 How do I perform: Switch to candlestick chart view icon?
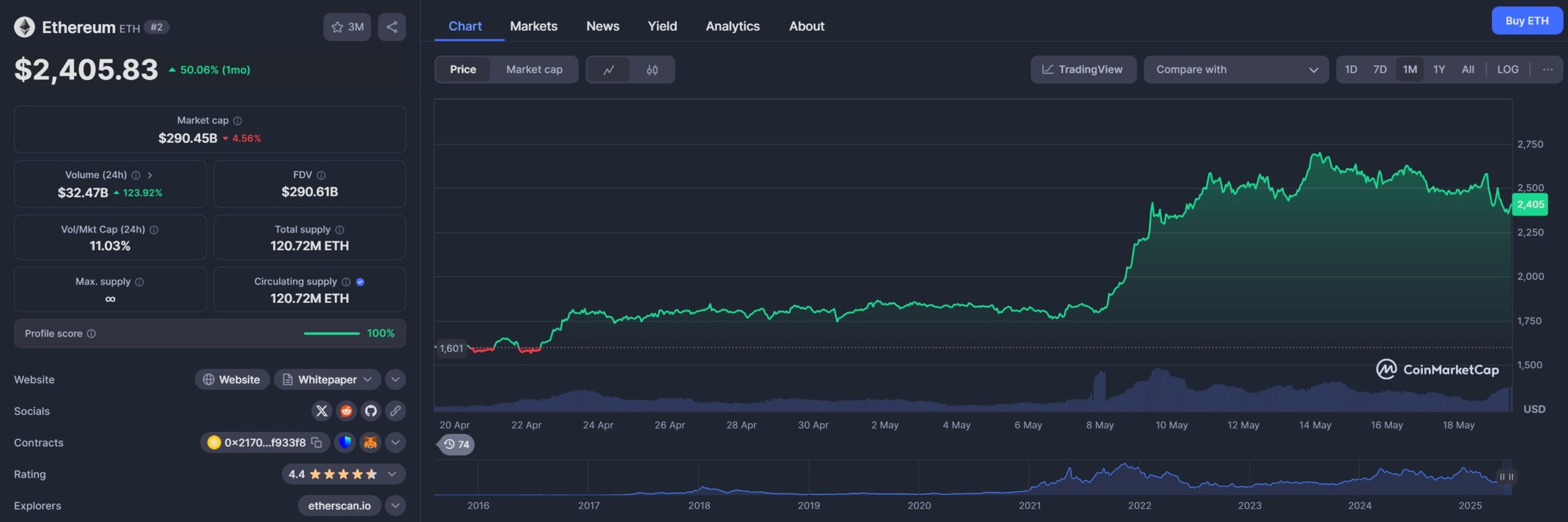[652, 70]
